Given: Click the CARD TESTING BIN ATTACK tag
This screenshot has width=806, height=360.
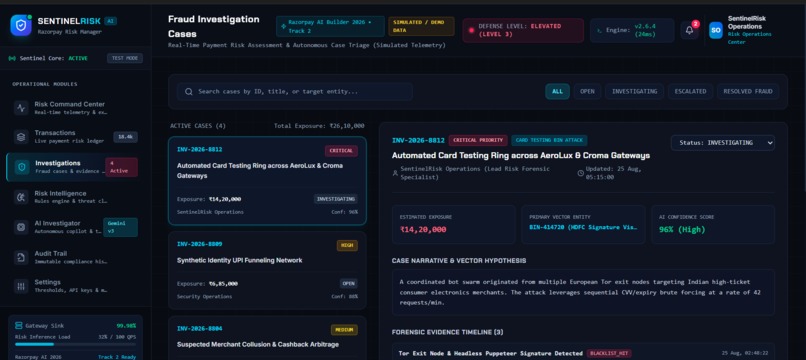Looking at the screenshot, I should (549, 140).
